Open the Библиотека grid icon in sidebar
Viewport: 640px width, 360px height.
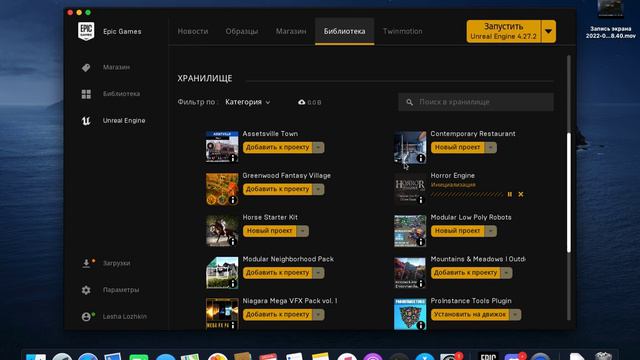[x=86, y=94]
